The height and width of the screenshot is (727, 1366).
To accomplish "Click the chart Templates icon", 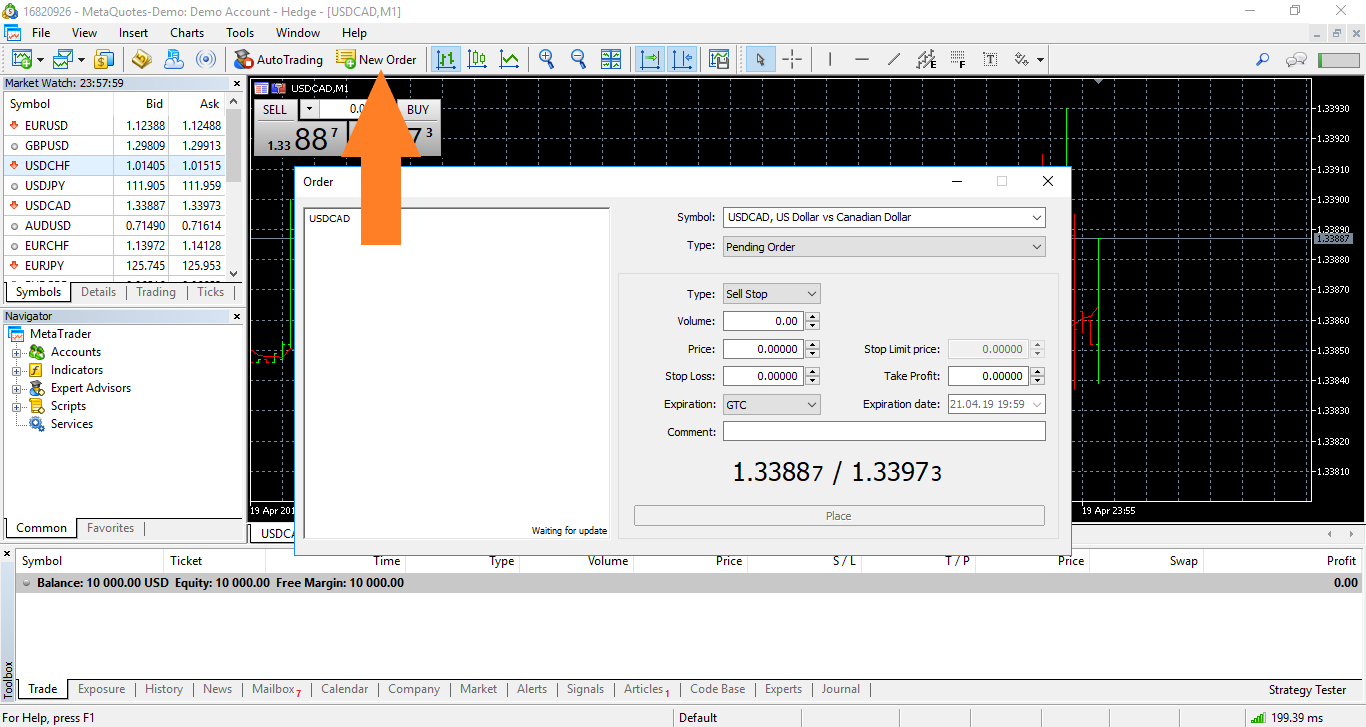I will click(719, 59).
